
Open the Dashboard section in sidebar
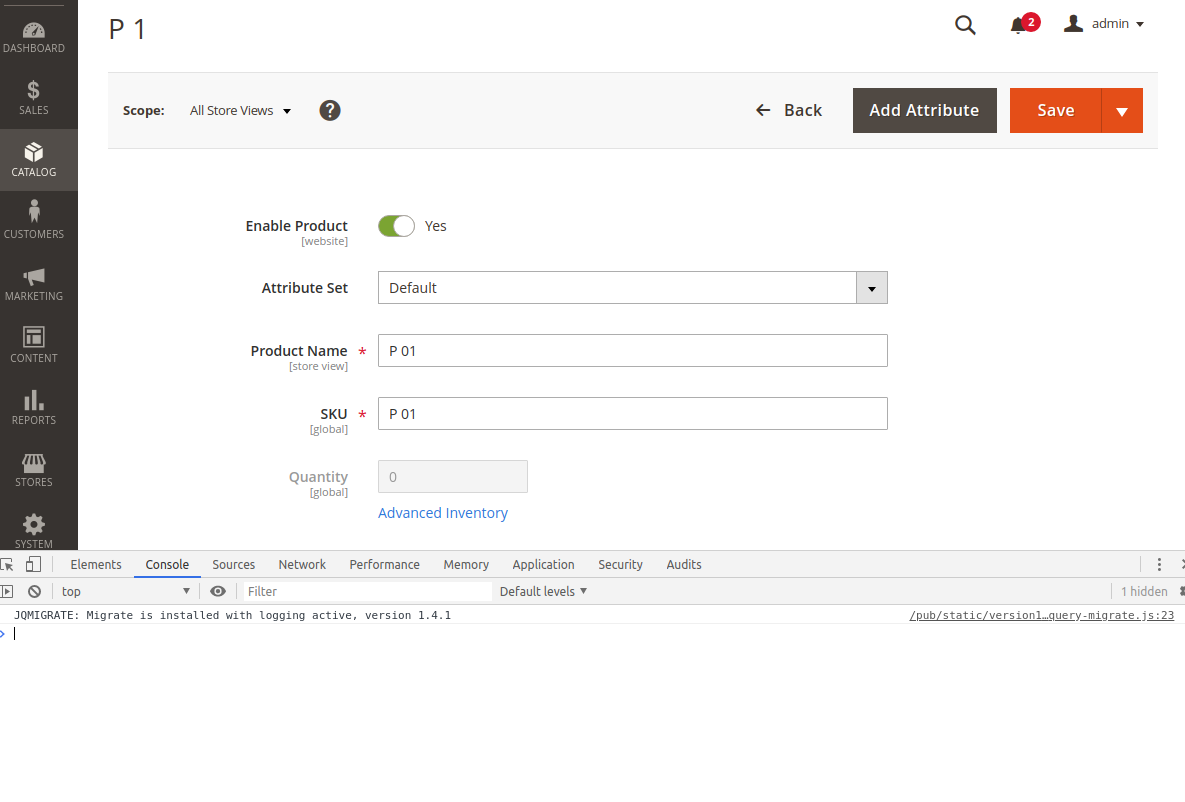34,38
